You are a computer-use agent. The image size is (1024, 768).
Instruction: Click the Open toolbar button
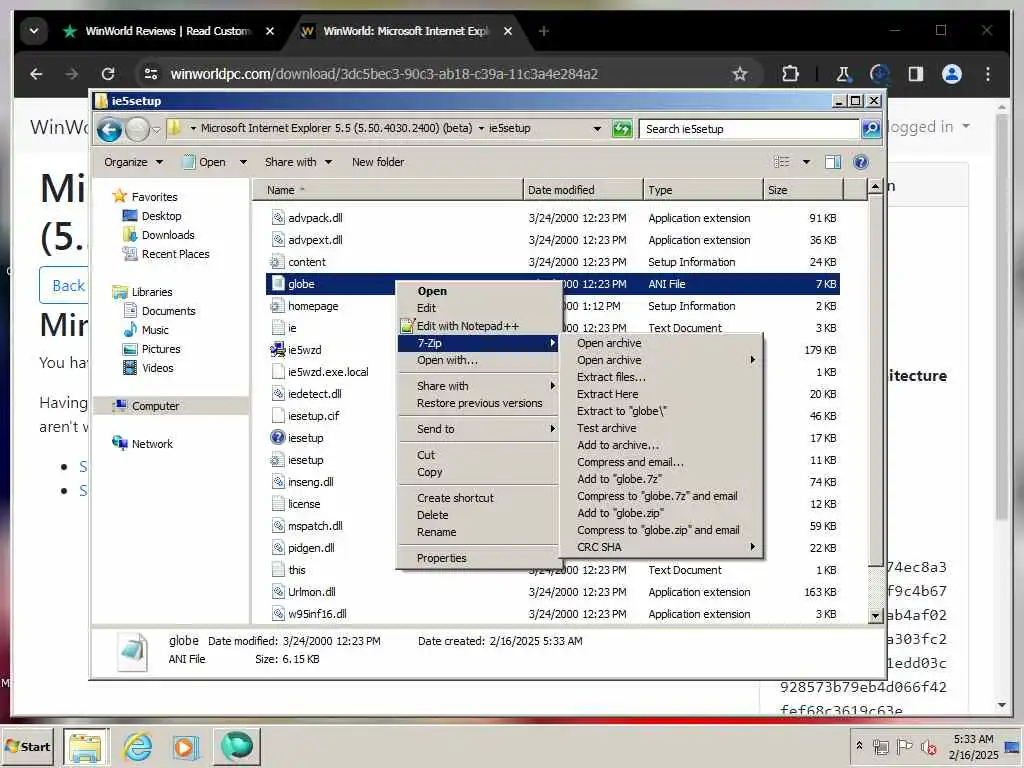[205, 162]
